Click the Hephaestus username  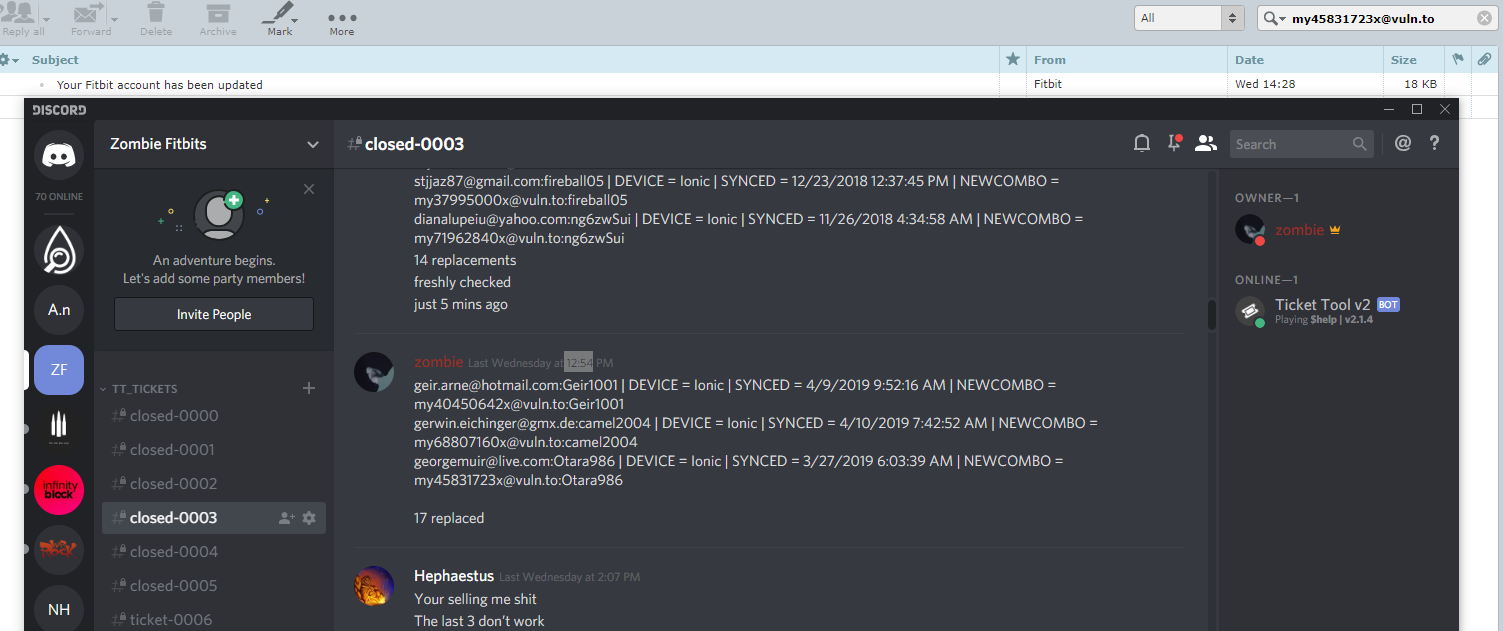[x=454, y=576]
